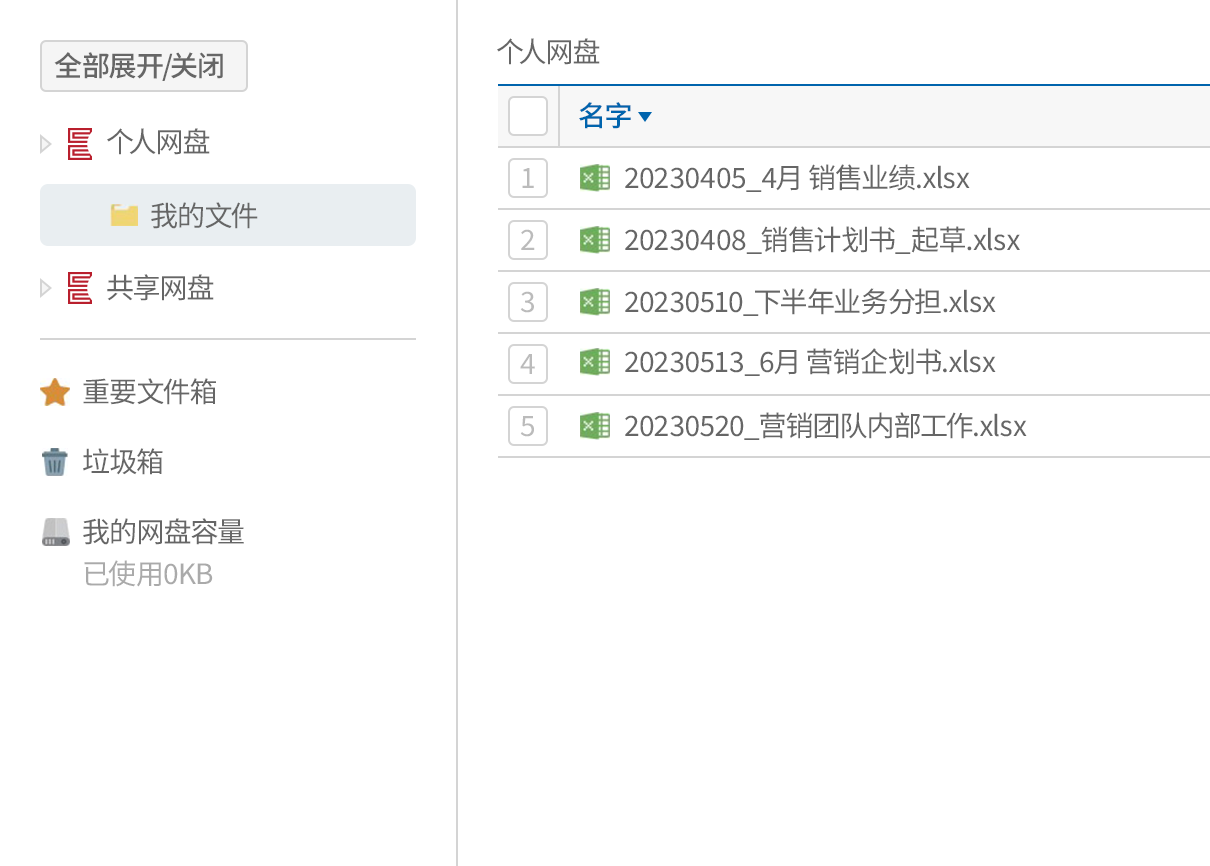
Task: Expand the 共享网盘 tree node arrow
Action: [45, 289]
